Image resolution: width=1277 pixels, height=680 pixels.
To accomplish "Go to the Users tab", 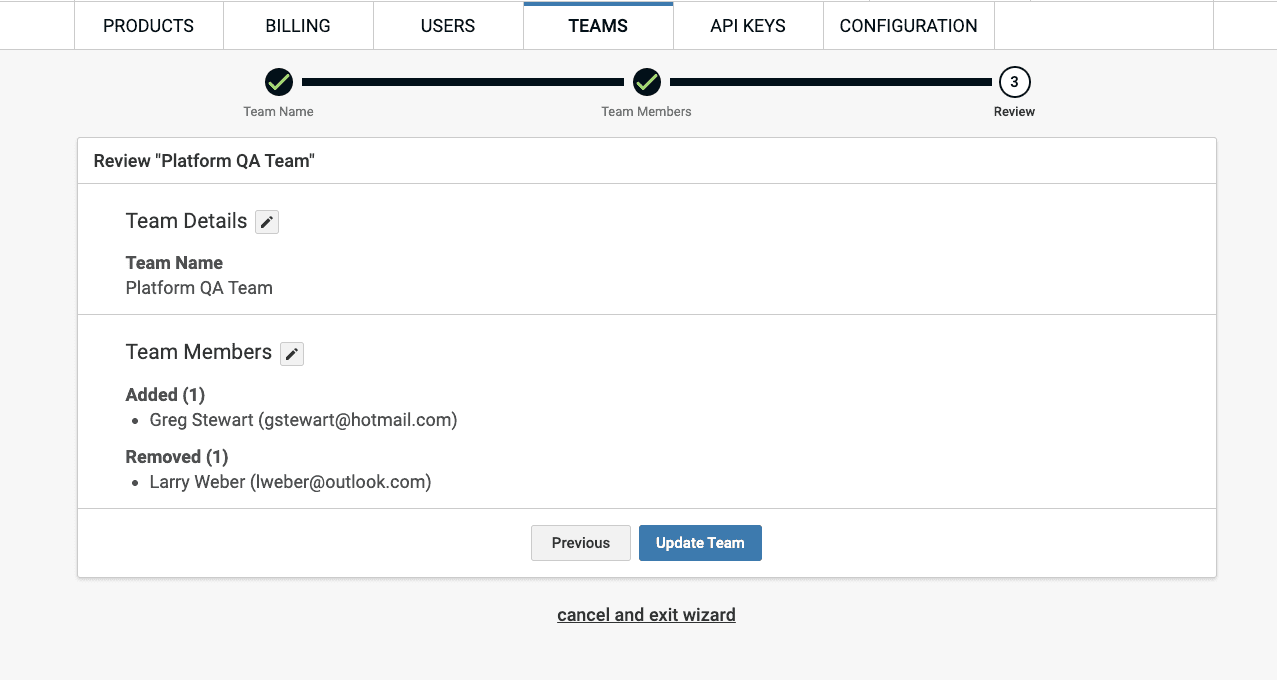I will [448, 26].
